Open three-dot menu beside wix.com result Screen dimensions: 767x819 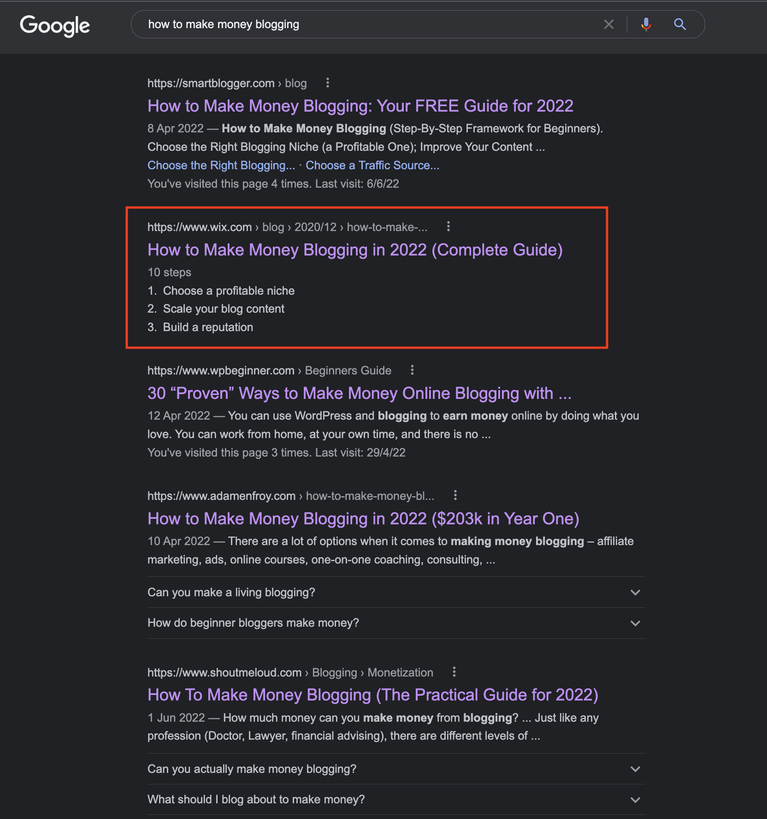pos(448,226)
